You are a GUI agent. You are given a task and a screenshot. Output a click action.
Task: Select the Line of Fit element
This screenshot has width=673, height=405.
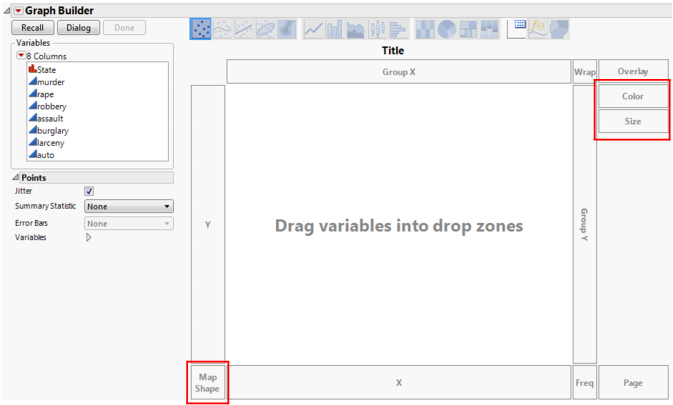point(244,30)
